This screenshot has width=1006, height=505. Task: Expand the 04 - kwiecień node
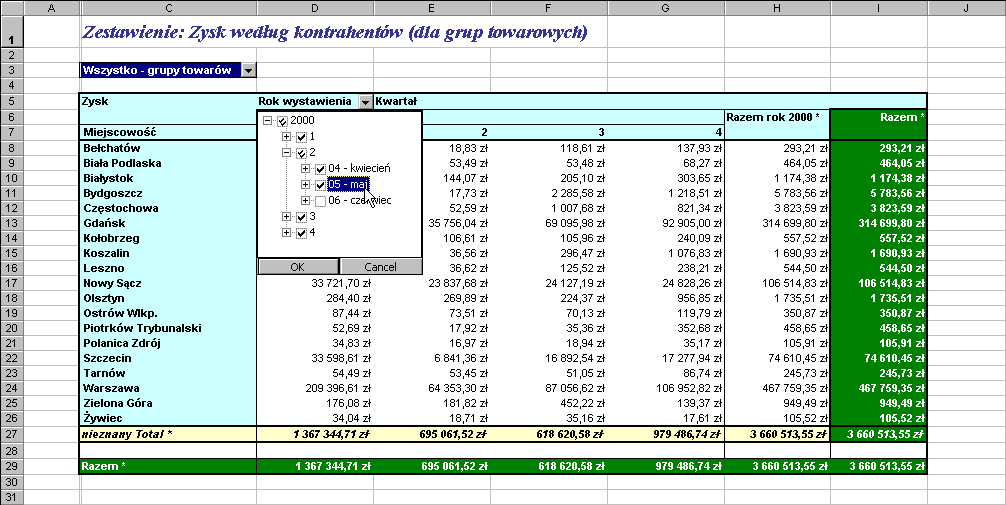pos(306,169)
